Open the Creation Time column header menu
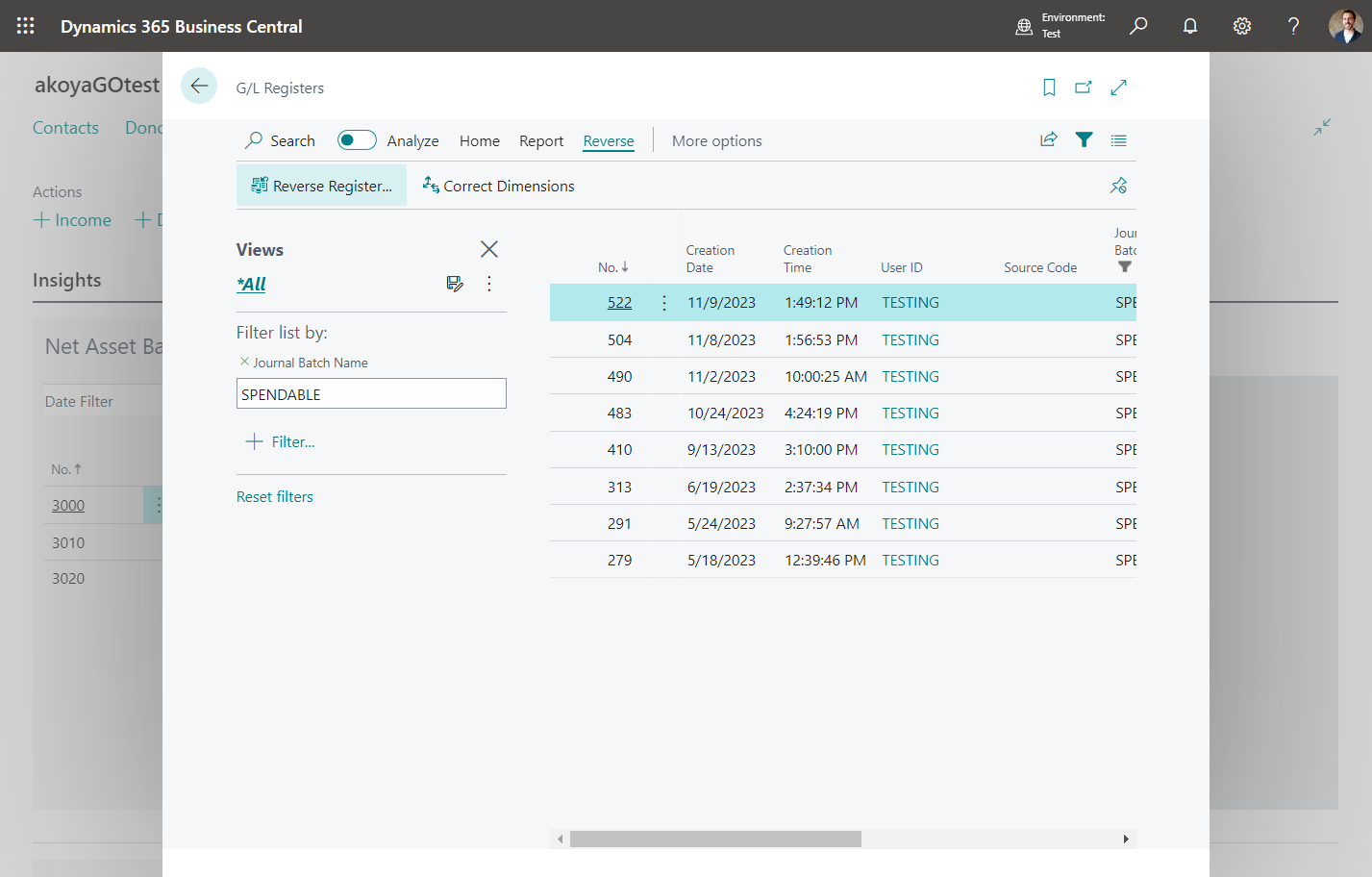Image resolution: width=1372 pixels, height=877 pixels. (x=808, y=259)
